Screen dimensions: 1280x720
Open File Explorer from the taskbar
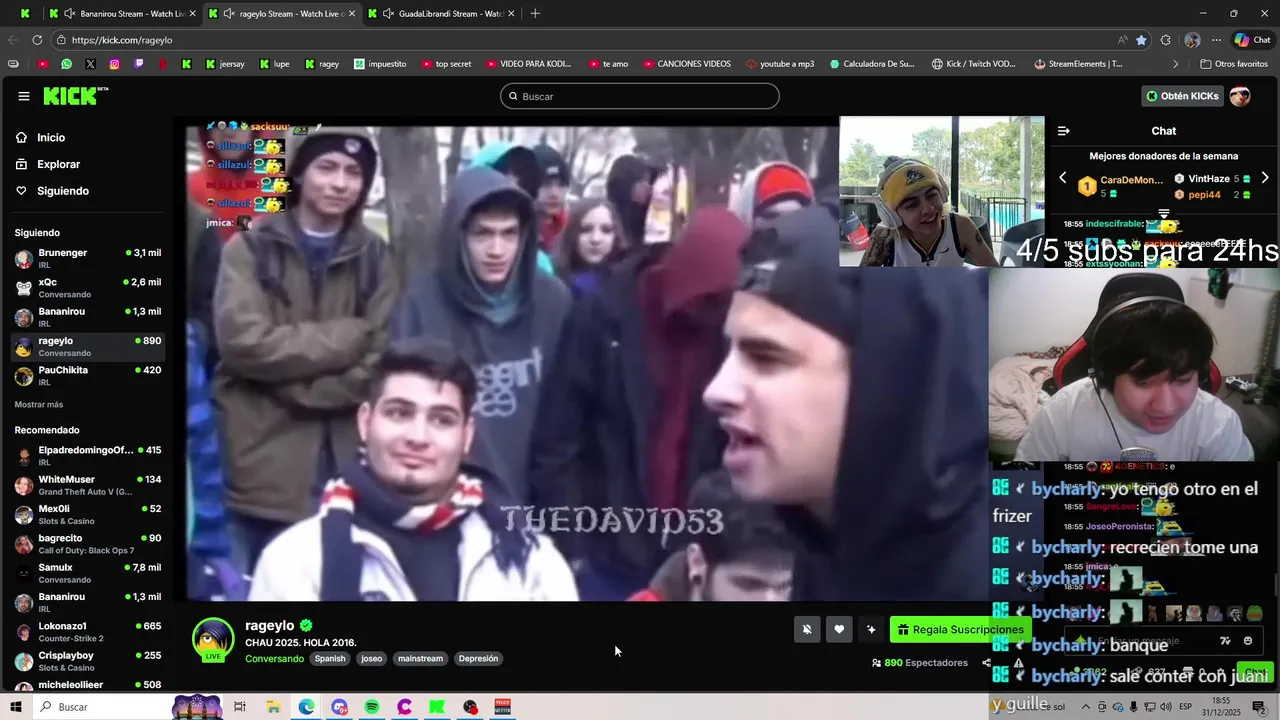(273, 707)
